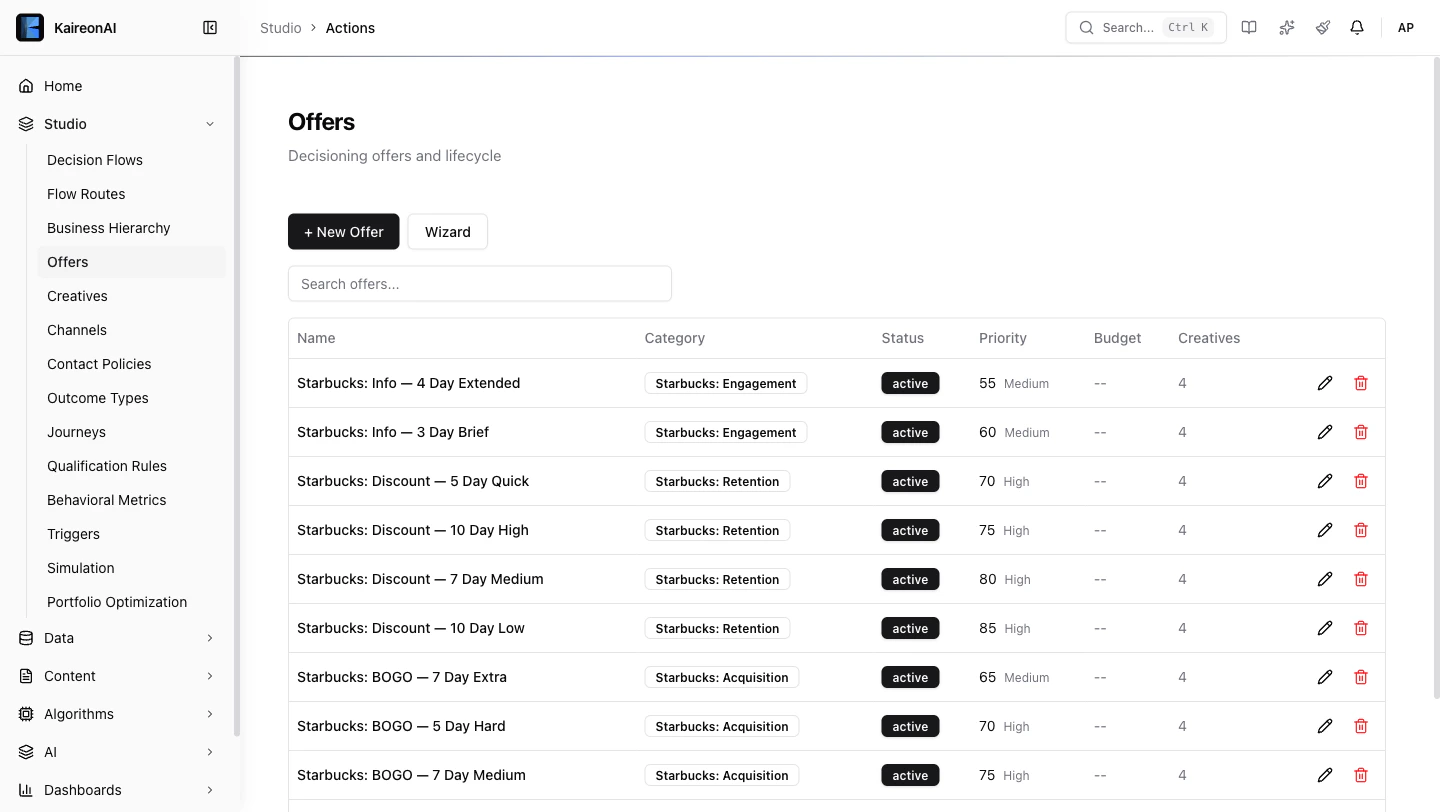This screenshot has width=1440, height=812.
Task: Collapse the Studio section chevron
Action: (209, 123)
